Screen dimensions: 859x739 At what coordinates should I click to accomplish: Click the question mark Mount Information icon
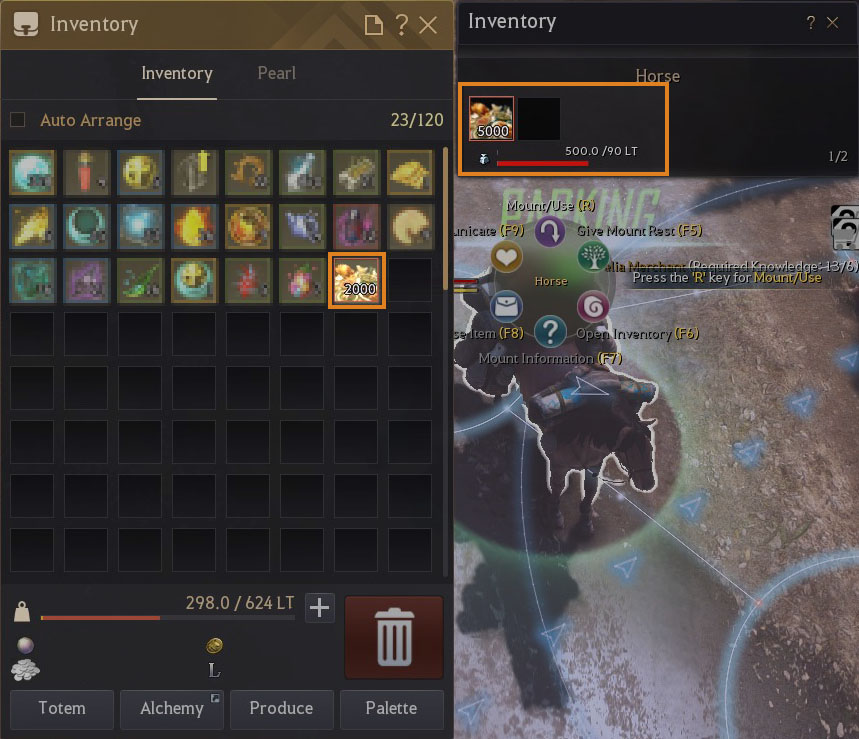pos(550,331)
